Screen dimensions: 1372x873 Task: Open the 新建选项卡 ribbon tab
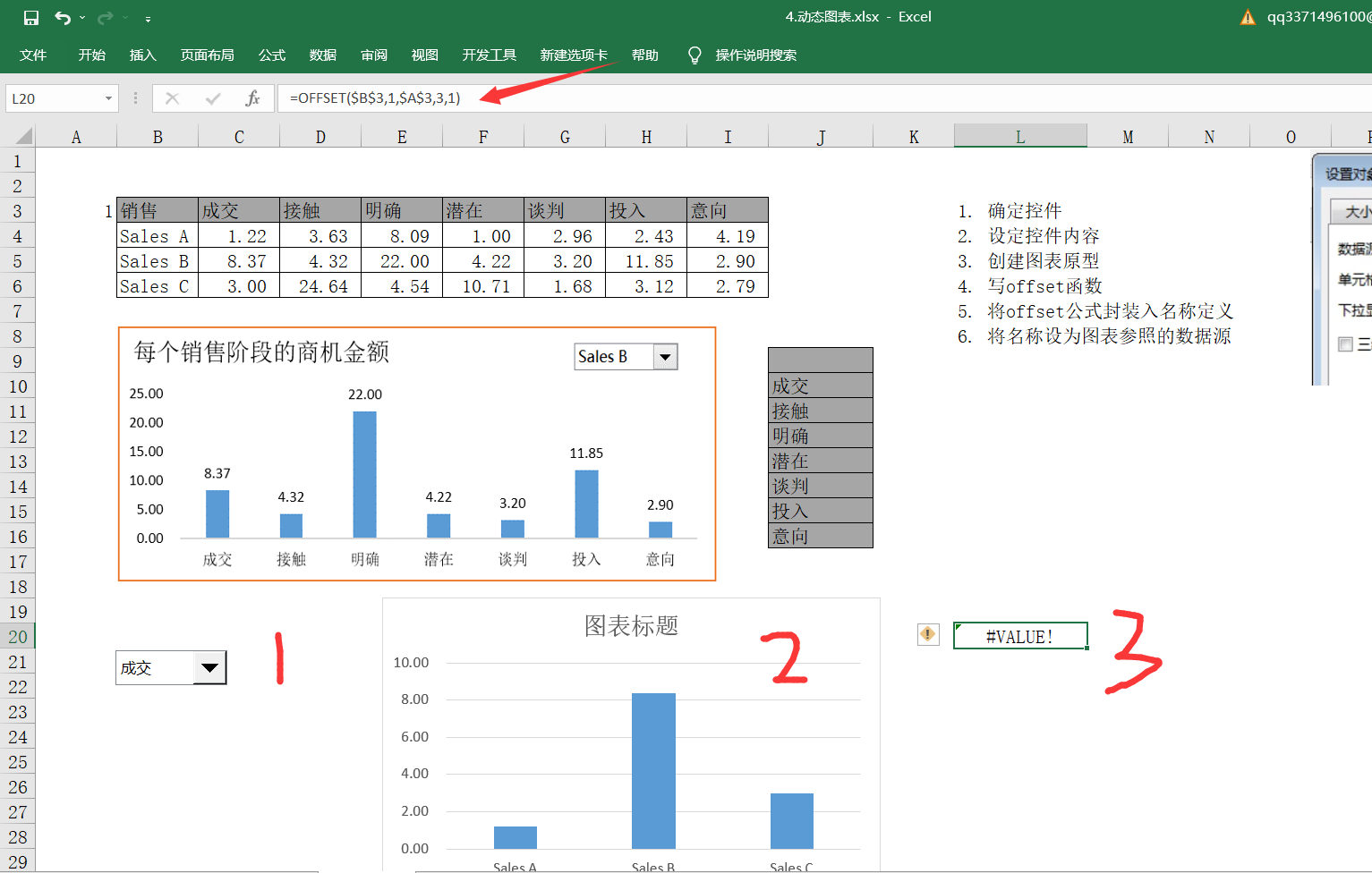pyautogui.click(x=574, y=55)
